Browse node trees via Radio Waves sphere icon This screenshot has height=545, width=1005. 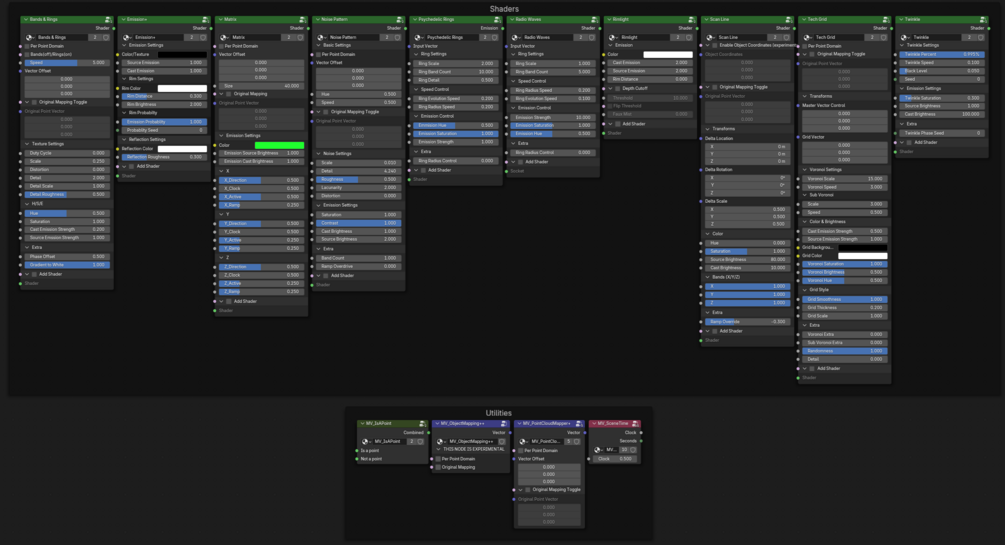[517, 37]
